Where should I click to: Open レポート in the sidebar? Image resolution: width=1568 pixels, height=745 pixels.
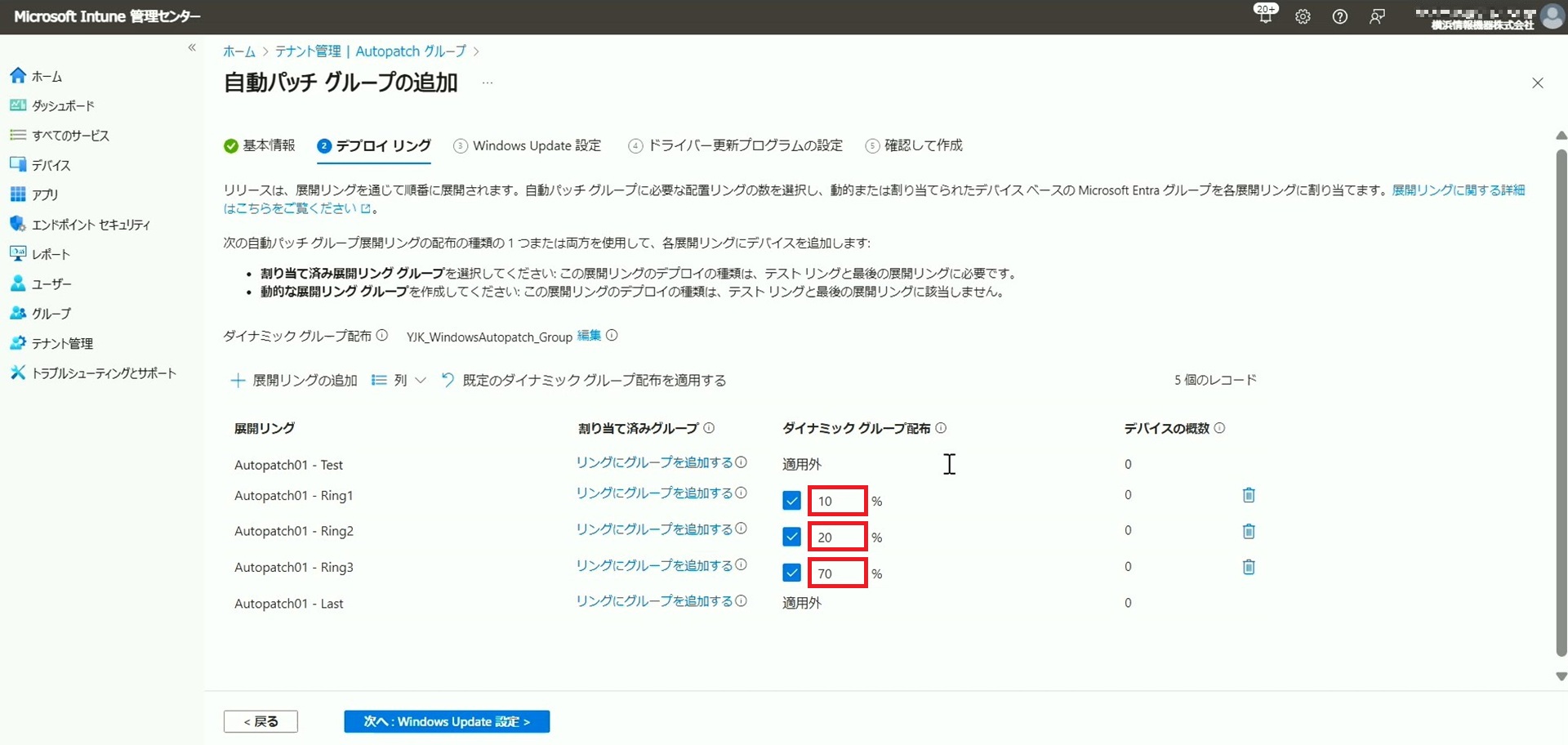pos(41,254)
